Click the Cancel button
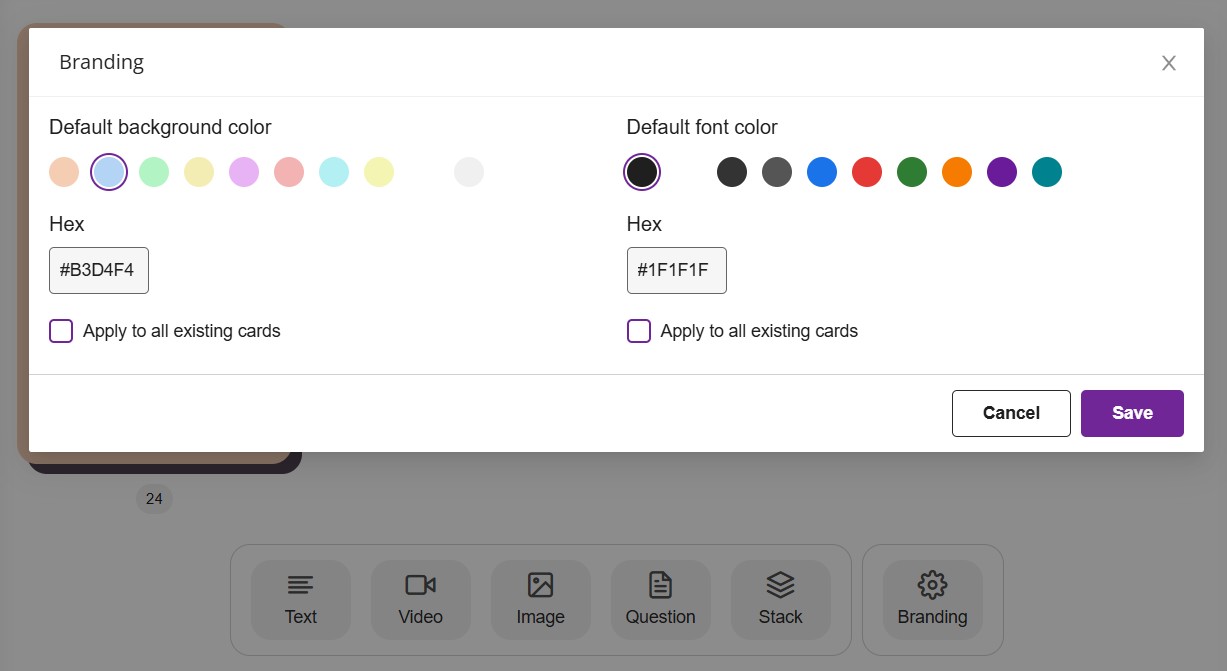This screenshot has height=671, width=1227. pyautogui.click(x=1011, y=413)
